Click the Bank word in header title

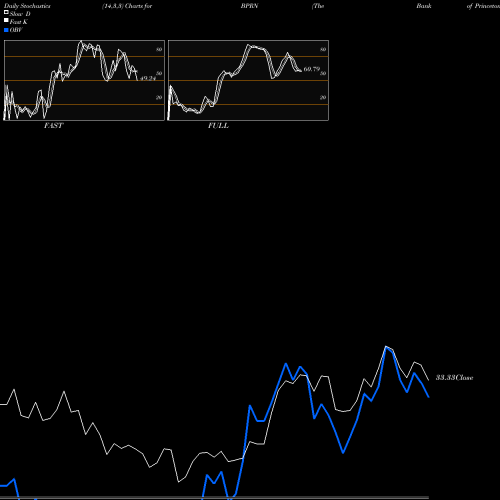click(424, 6)
